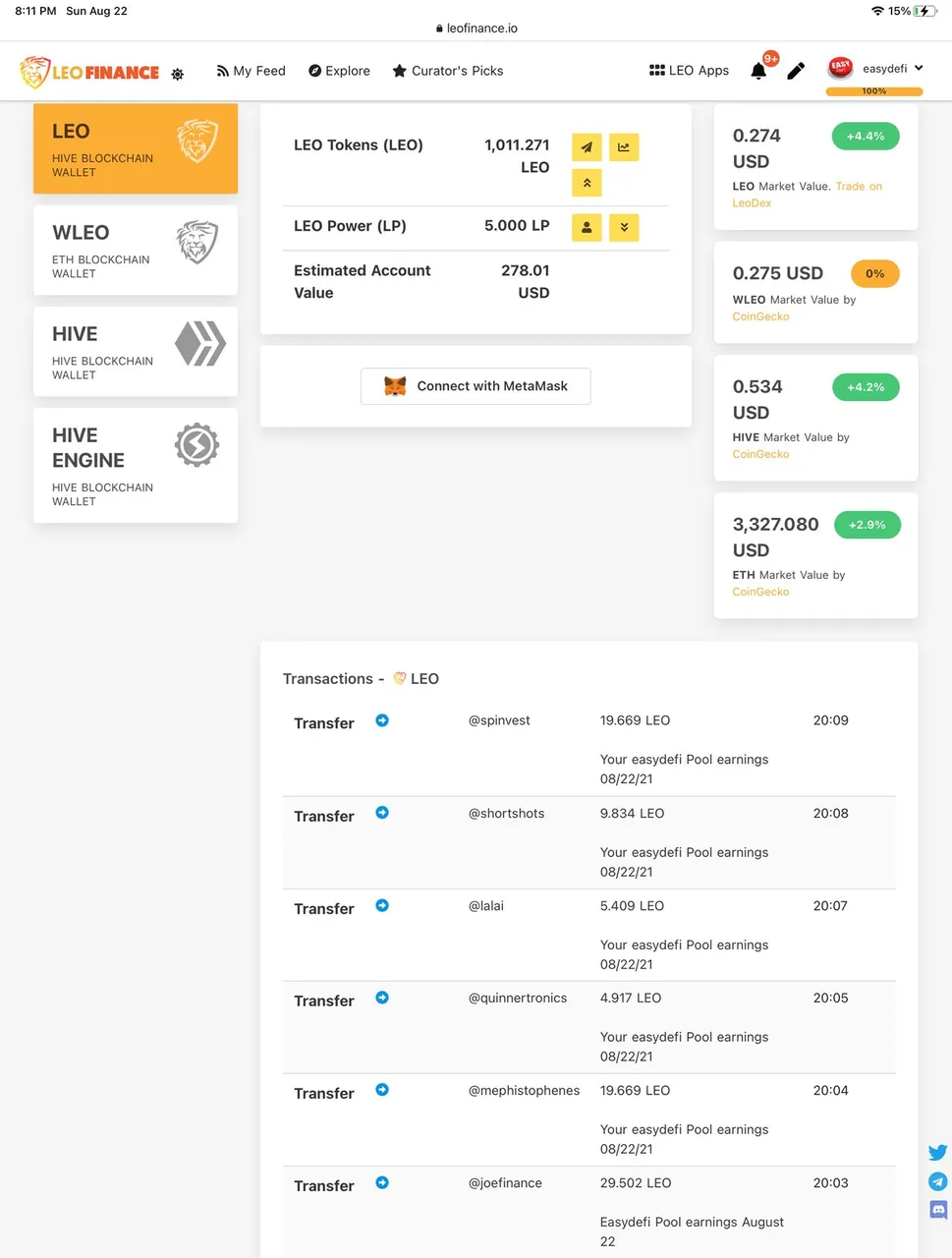Viewport: 952px width, 1258px height.
Task: Expand the easydefi account dropdown arrow
Action: pyautogui.click(x=919, y=68)
